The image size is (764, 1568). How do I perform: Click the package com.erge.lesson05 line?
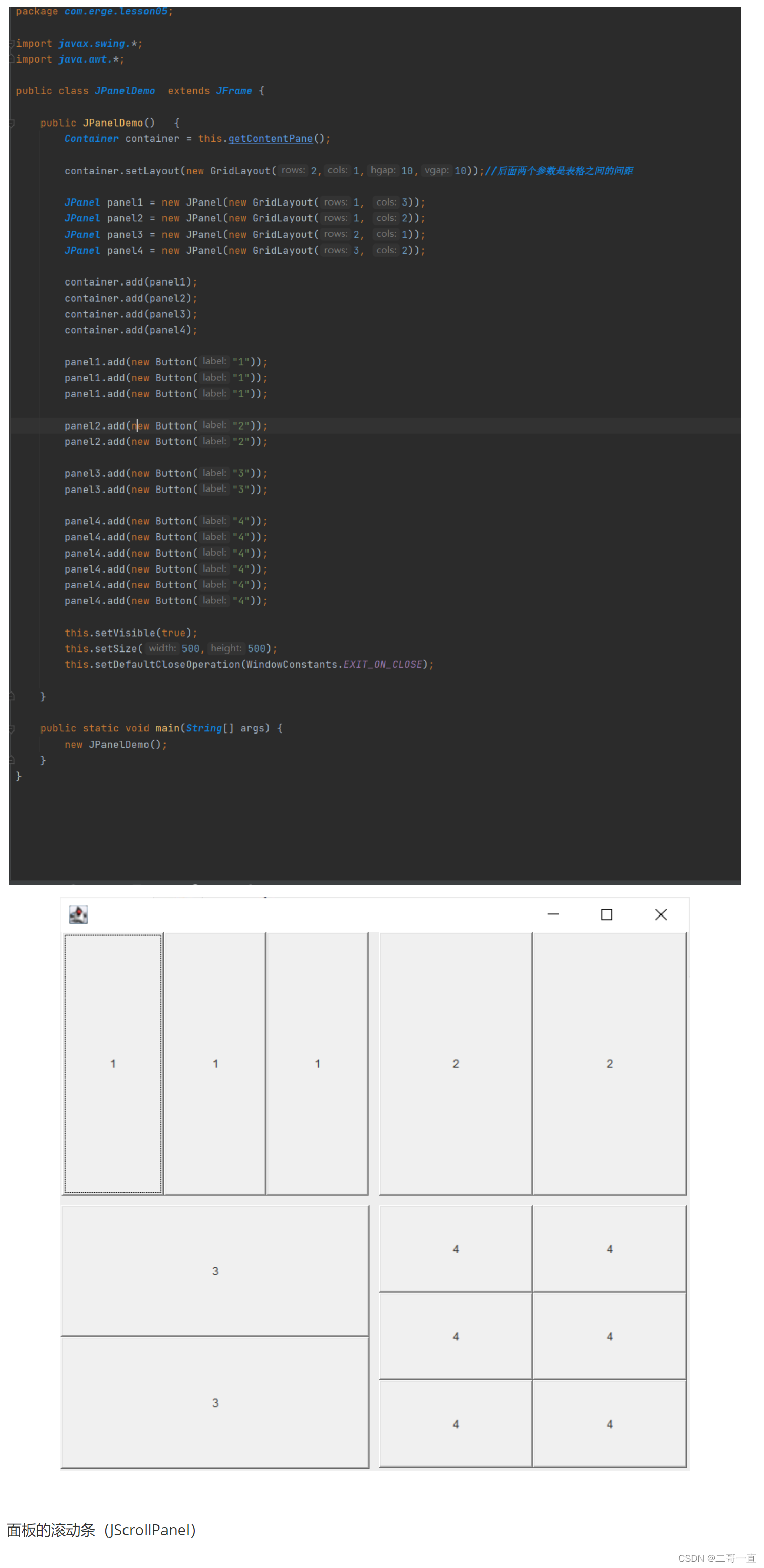click(94, 12)
